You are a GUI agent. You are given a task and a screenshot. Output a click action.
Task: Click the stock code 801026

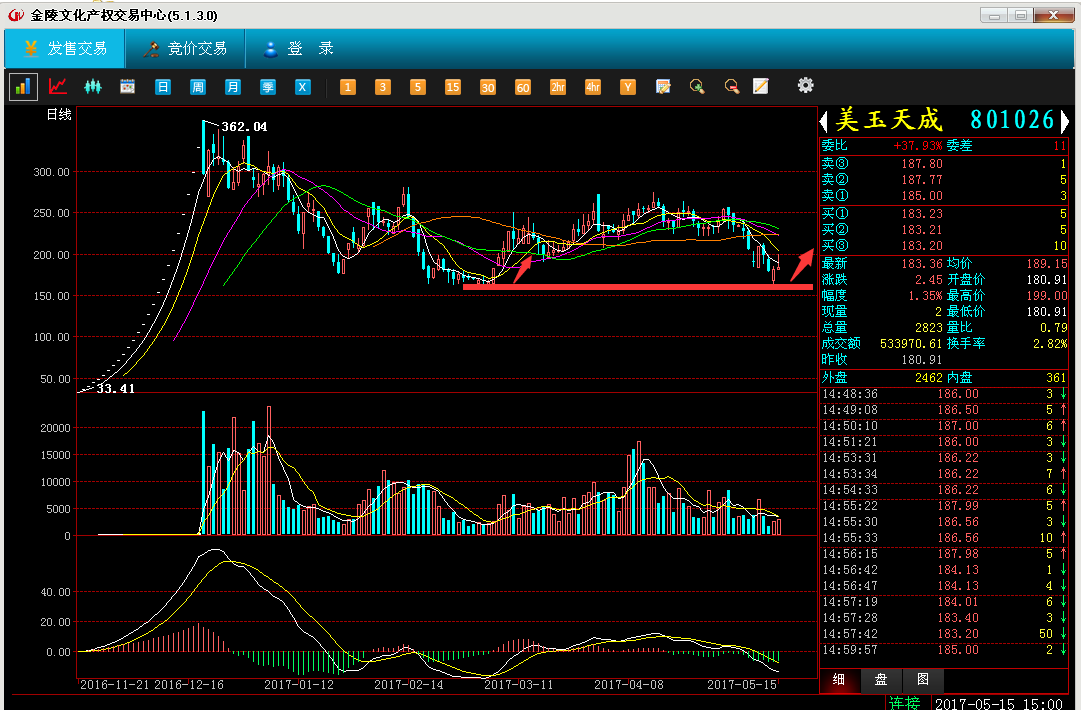[x=1012, y=120]
